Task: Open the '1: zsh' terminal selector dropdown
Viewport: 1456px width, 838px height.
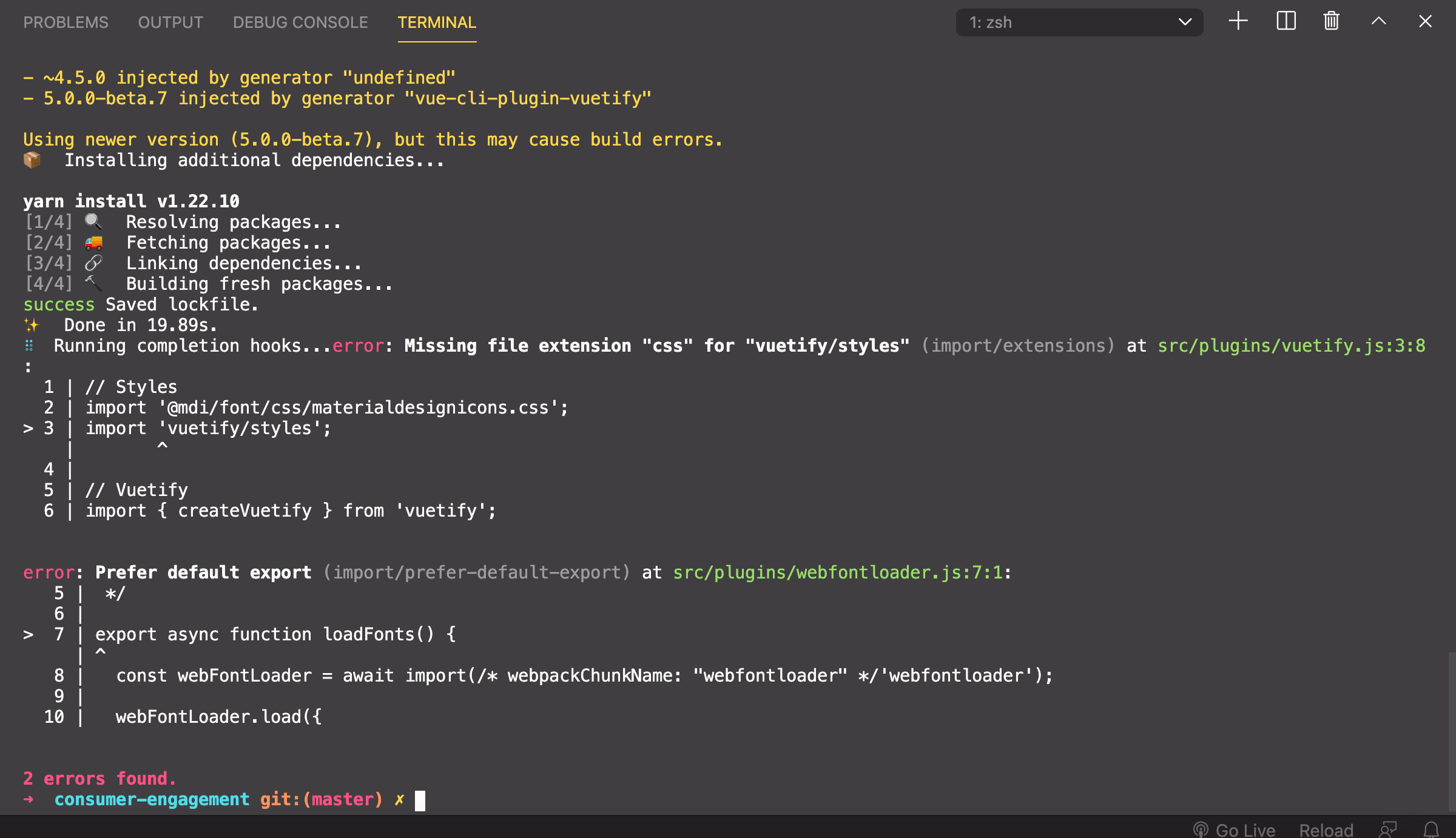Action: (x=1079, y=22)
